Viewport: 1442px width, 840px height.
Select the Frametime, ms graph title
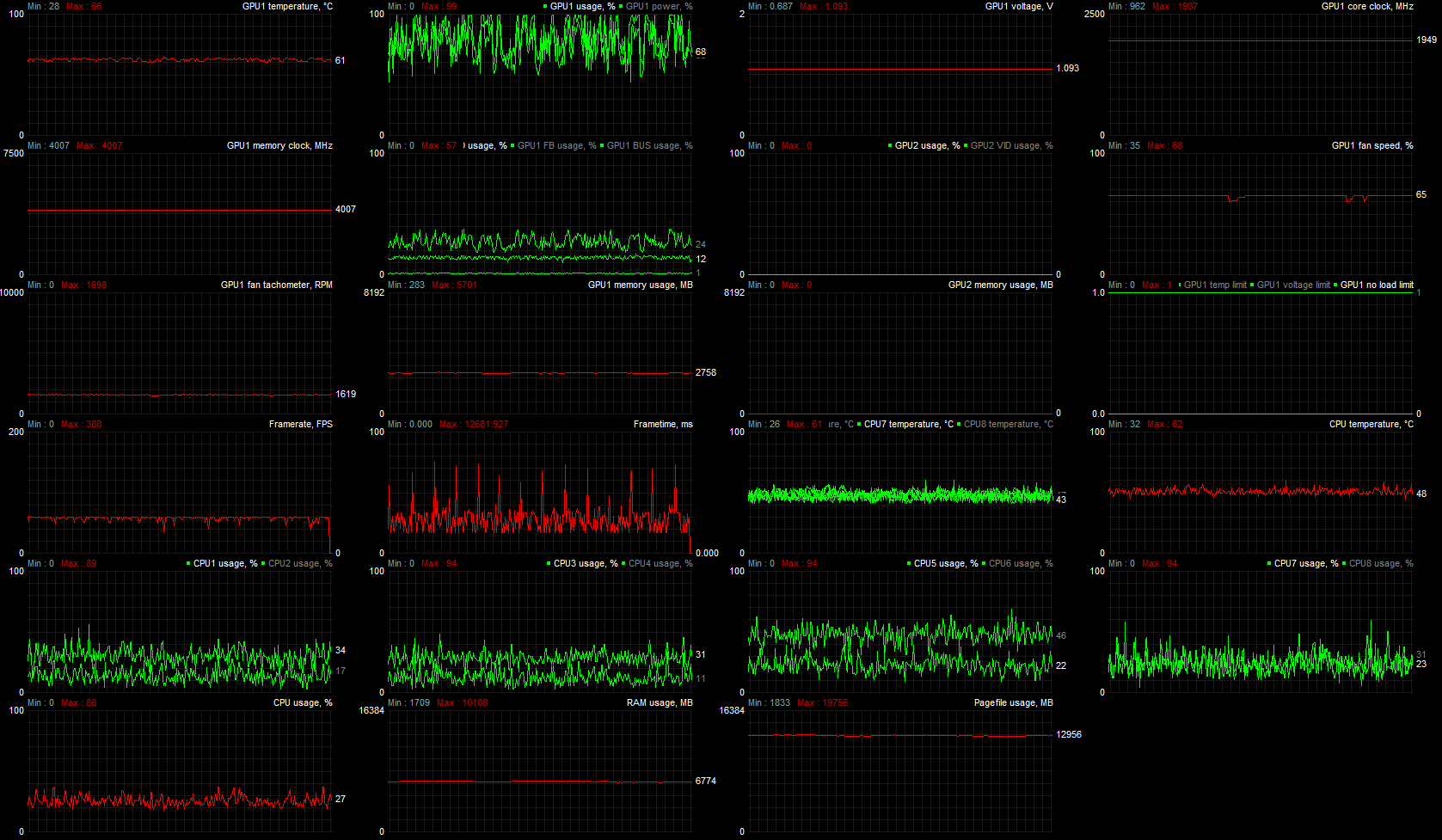coord(663,425)
